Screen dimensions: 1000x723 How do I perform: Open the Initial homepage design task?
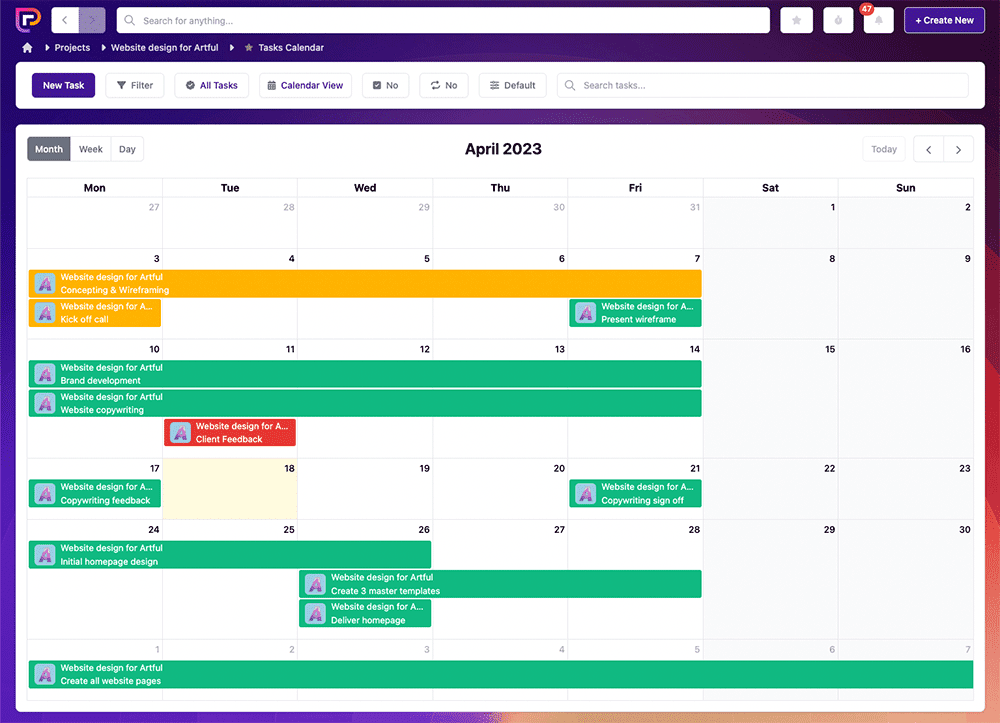click(230, 555)
